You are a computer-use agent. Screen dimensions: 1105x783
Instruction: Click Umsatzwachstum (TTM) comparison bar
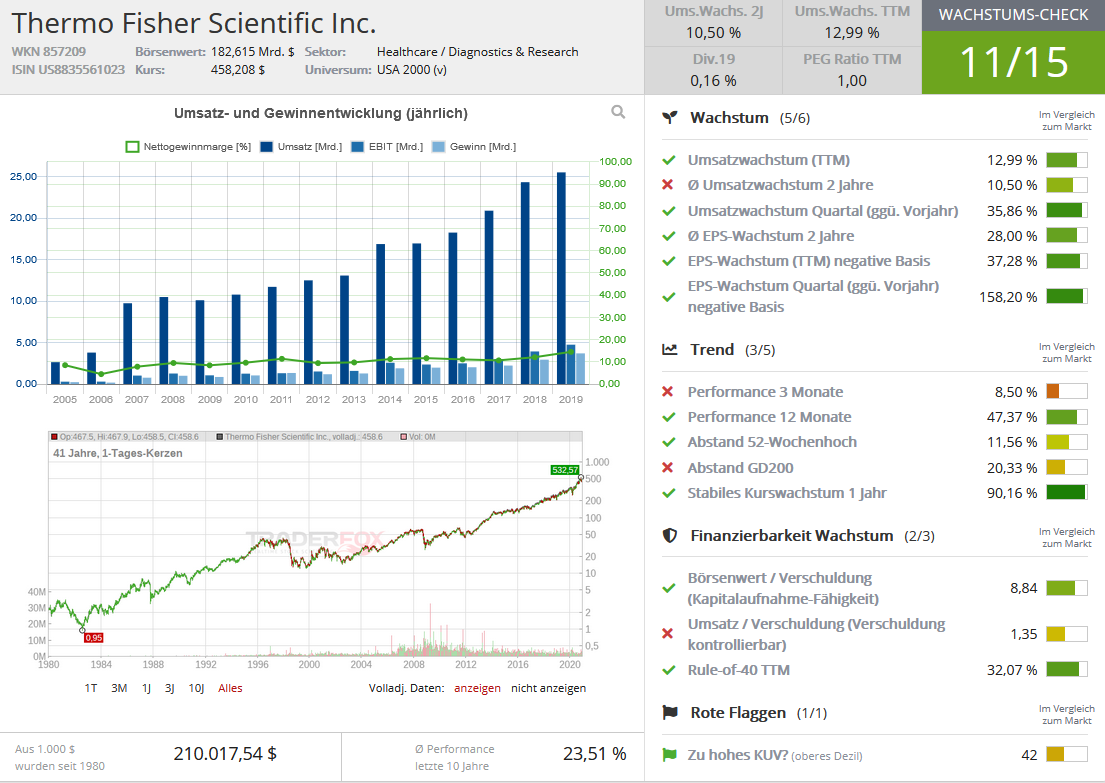1067,160
